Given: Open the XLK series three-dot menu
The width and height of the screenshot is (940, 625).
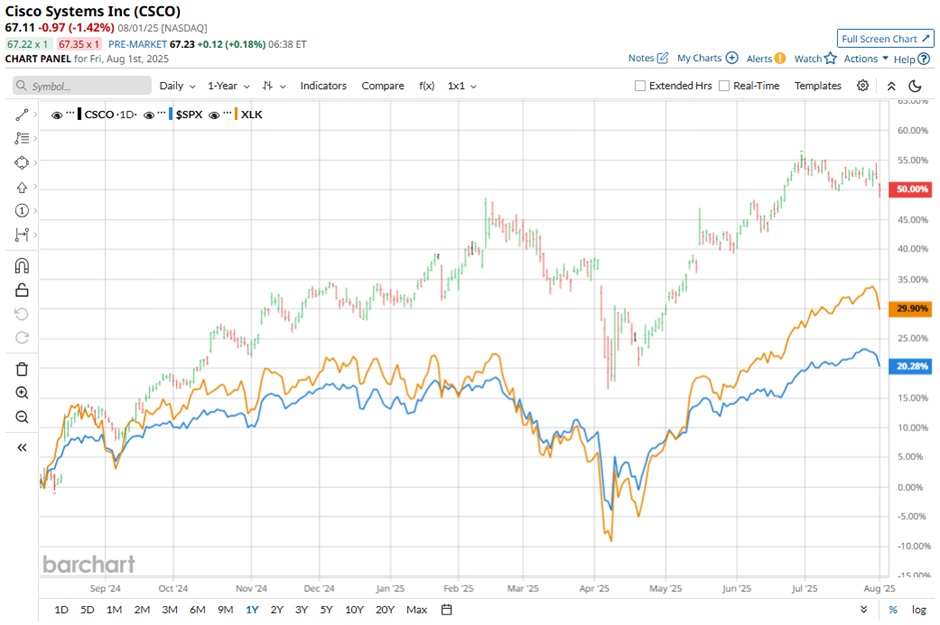Looking at the screenshot, I should (x=227, y=114).
